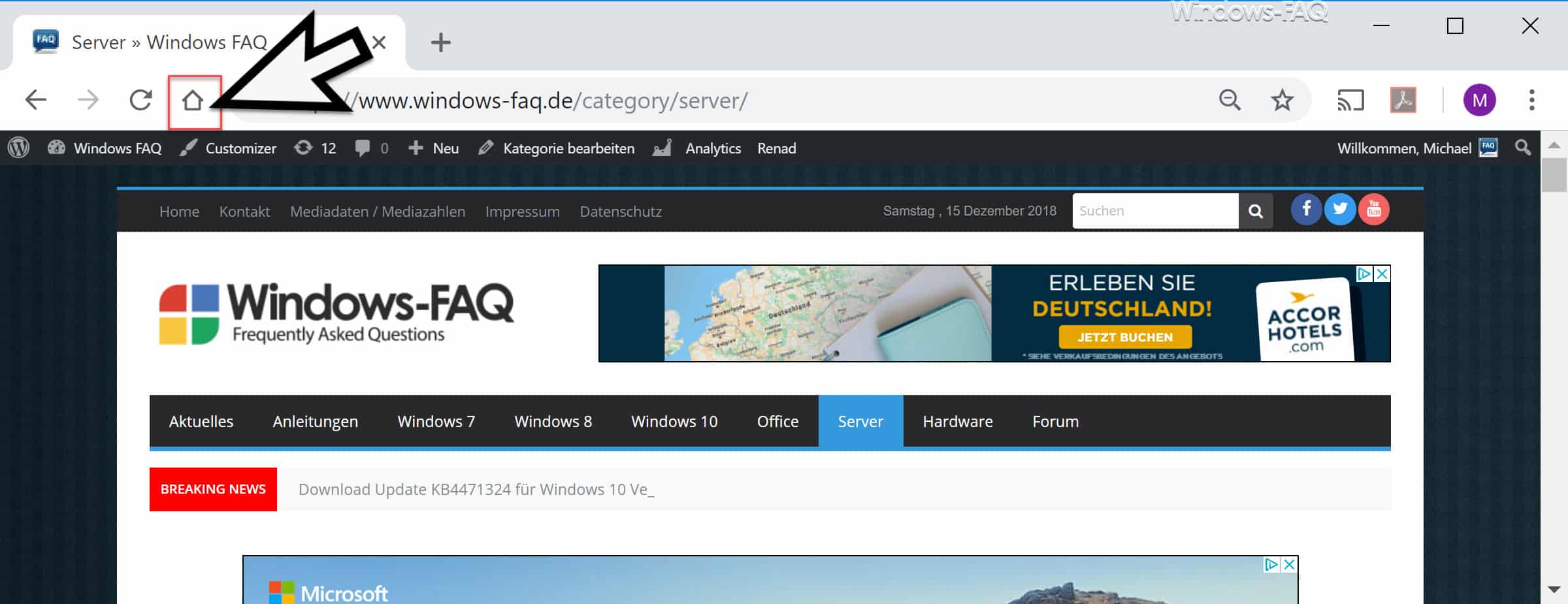Open the Office category
The width and height of the screenshot is (1568, 604).
(x=777, y=422)
